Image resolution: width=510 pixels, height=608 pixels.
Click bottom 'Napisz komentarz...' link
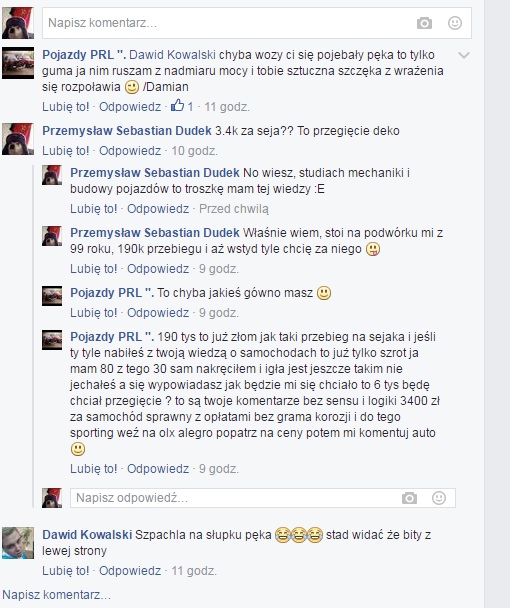57,594
